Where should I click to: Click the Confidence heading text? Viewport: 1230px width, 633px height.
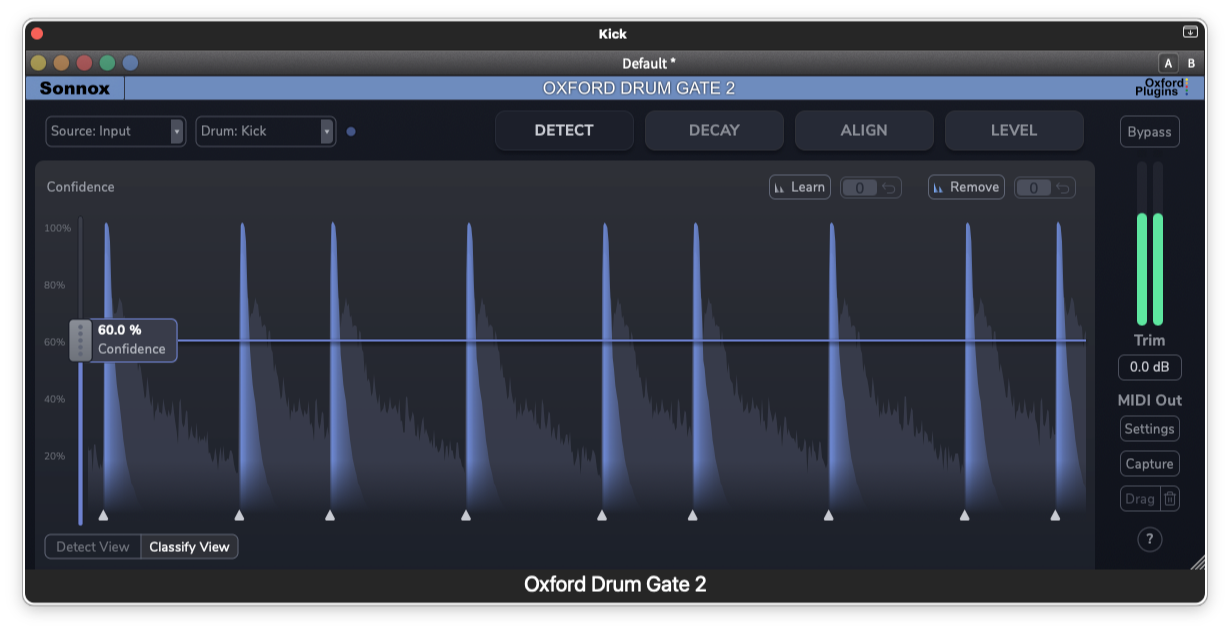click(80, 187)
